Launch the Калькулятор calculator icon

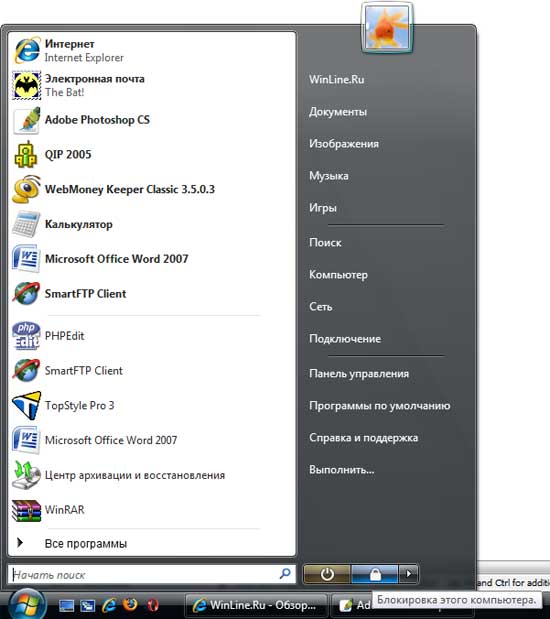click(26, 224)
